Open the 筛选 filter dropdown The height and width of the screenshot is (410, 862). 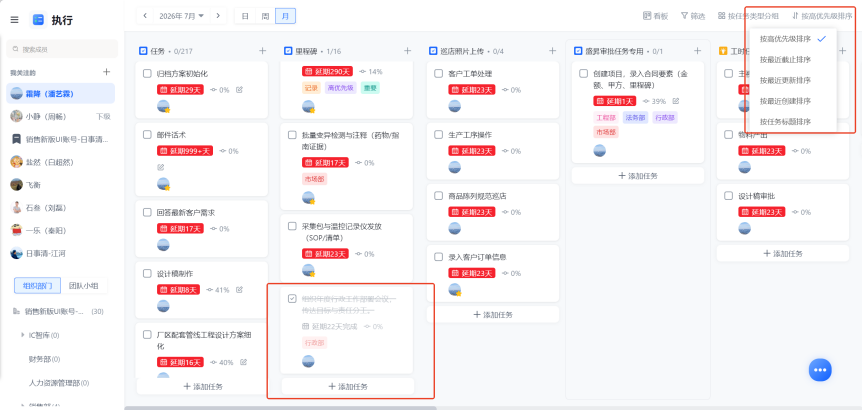pyautogui.click(x=693, y=16)
